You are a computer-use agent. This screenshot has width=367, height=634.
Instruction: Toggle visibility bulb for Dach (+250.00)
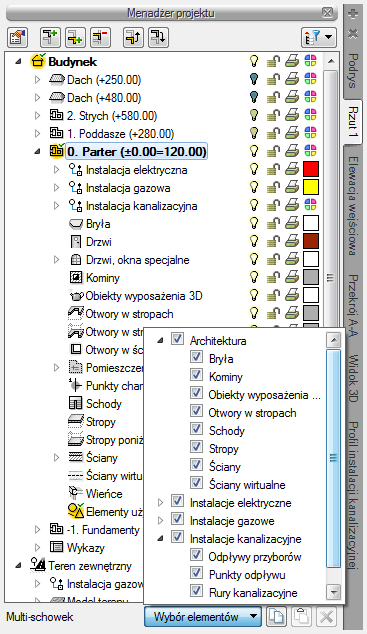click(253, 79)
